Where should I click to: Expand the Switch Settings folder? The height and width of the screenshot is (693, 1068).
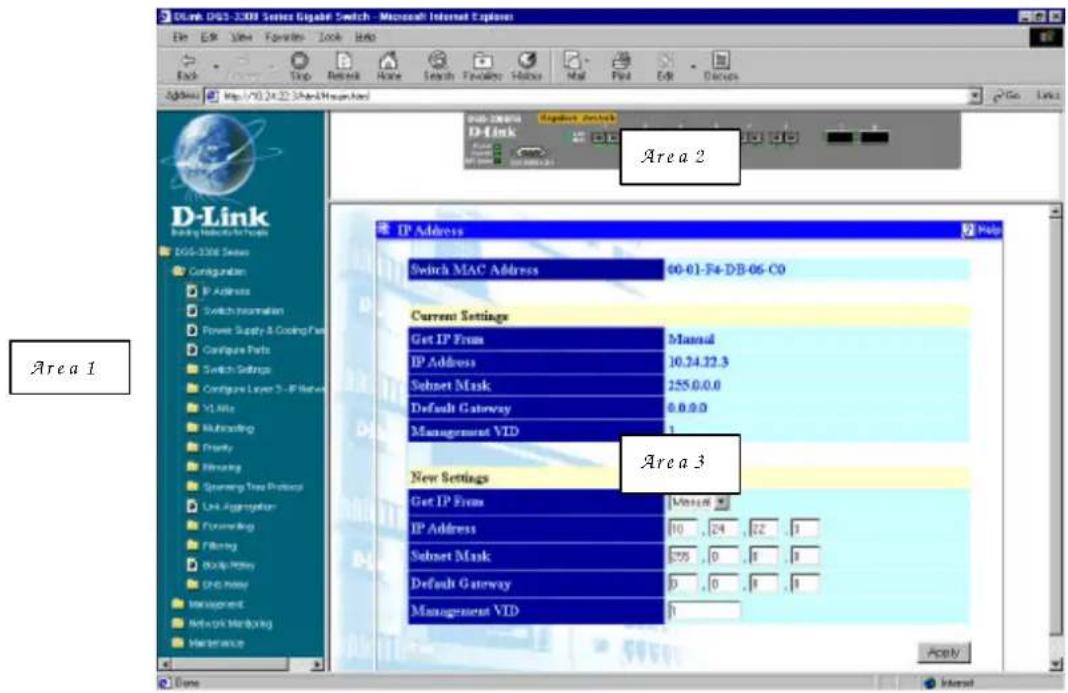tap(229, 369)
